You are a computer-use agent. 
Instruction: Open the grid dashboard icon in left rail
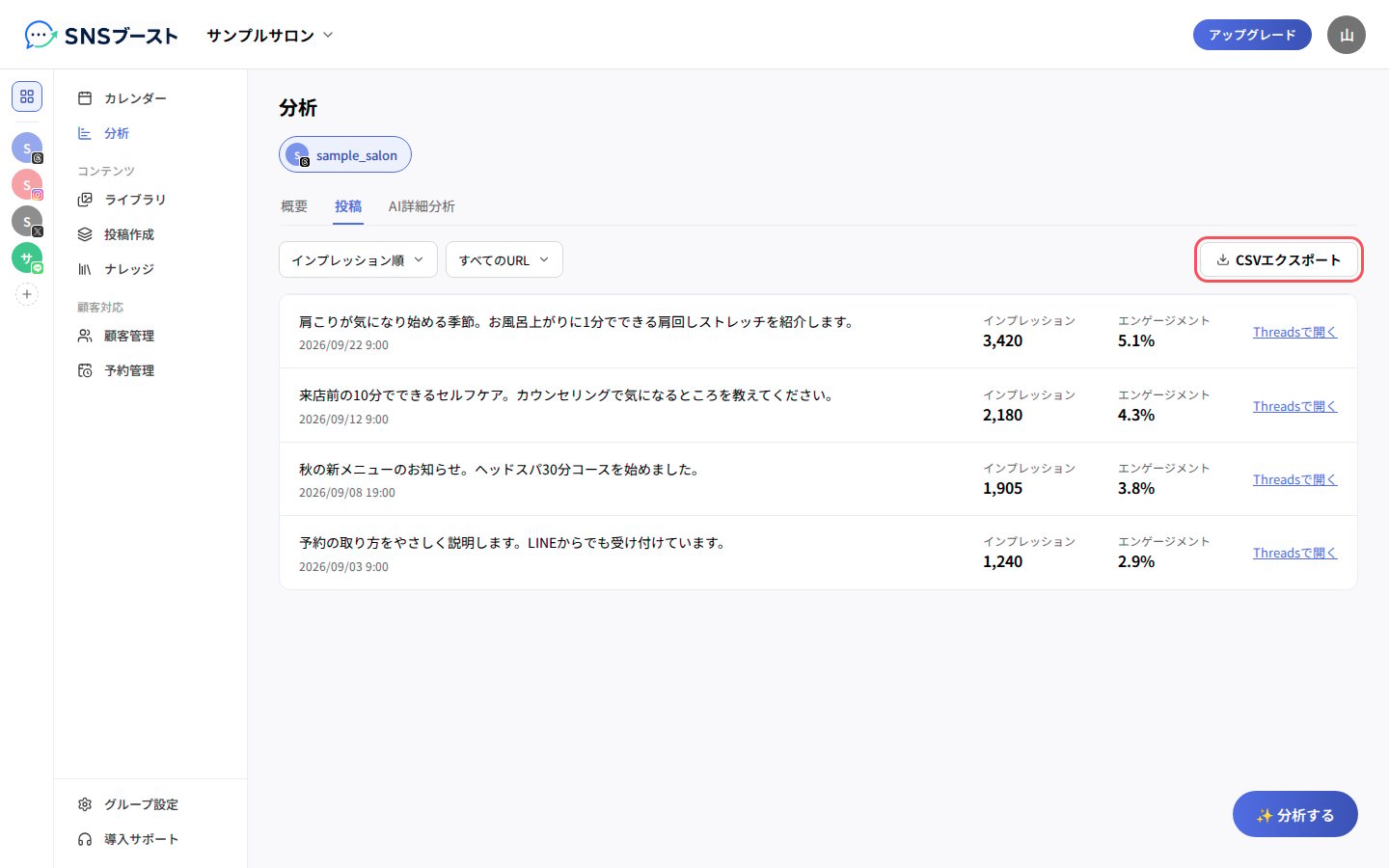click(27, 96)
